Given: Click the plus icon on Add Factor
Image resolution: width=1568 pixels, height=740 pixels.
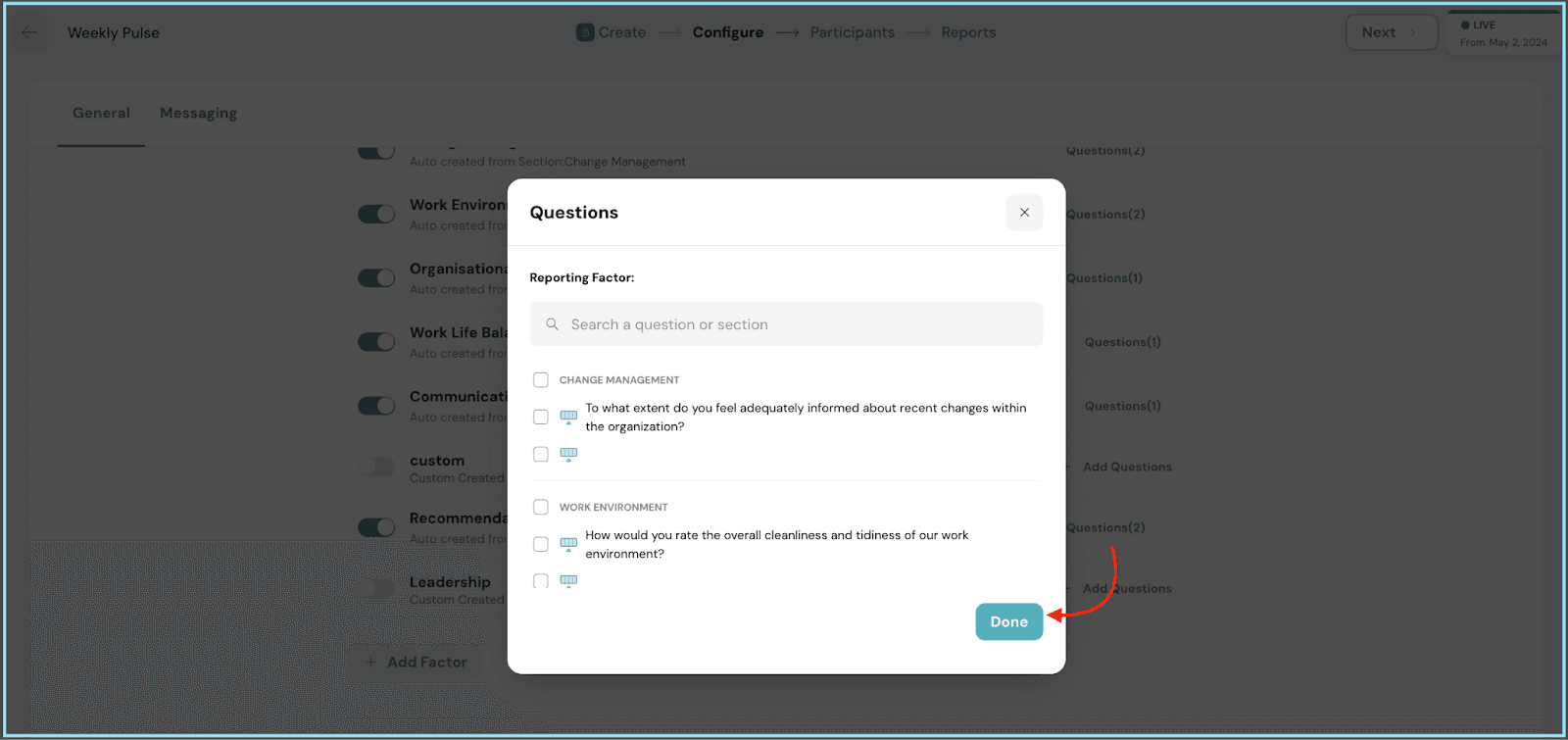Looking at the screenshot, I should click(370, 663).
